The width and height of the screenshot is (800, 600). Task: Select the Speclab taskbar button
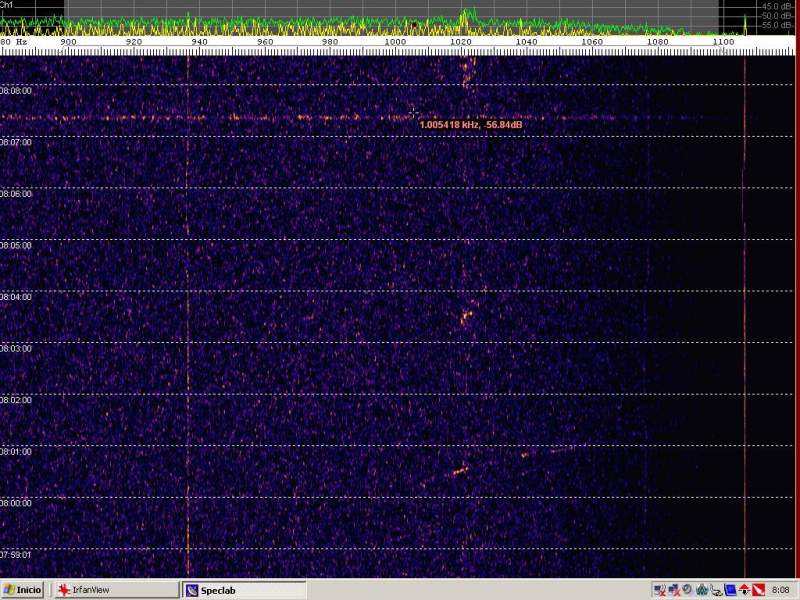245,590
